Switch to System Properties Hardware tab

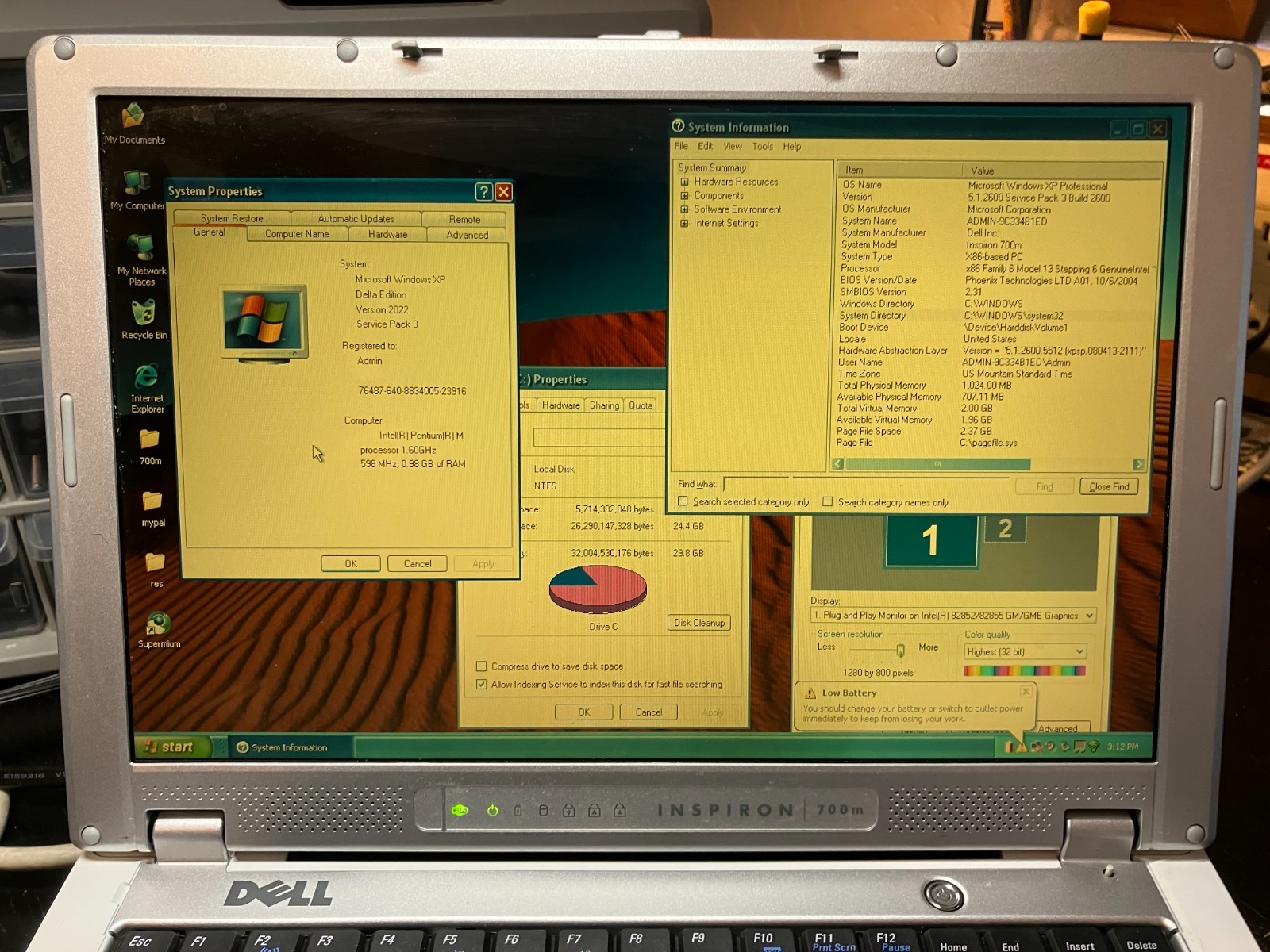(x=387, y=235)
